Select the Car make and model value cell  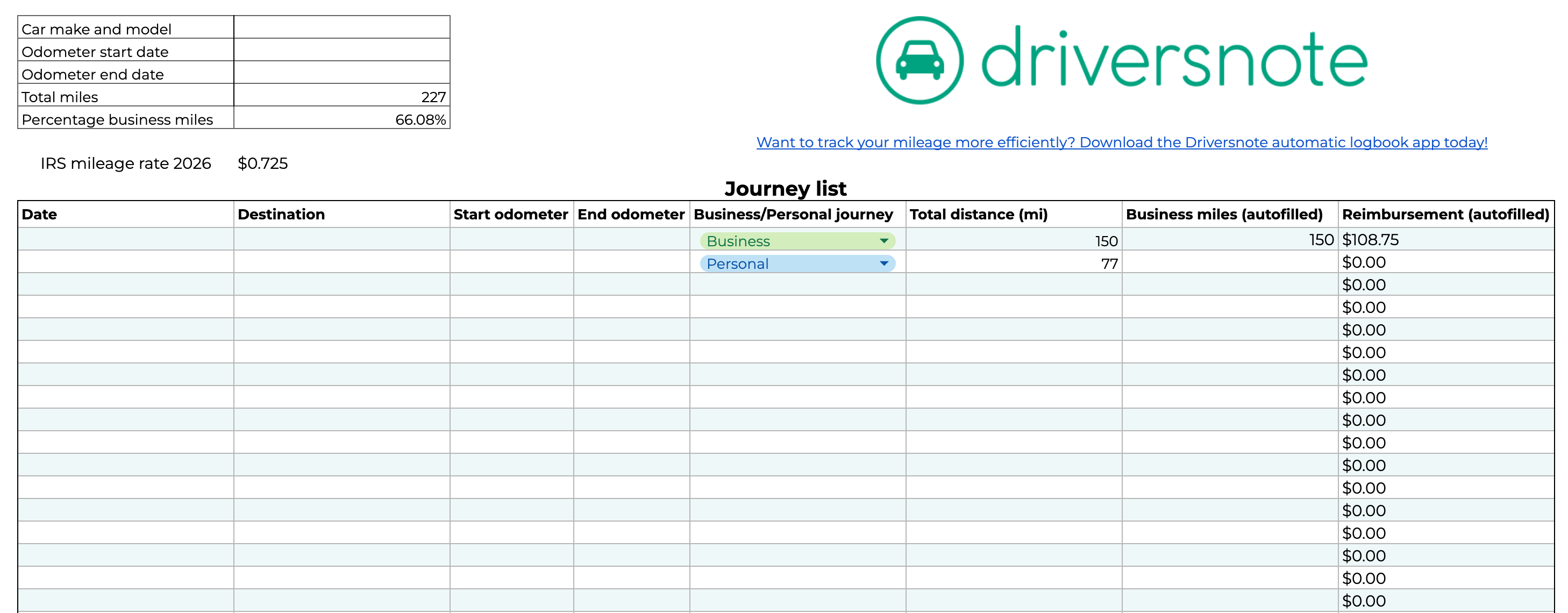[x=341, y=27]
